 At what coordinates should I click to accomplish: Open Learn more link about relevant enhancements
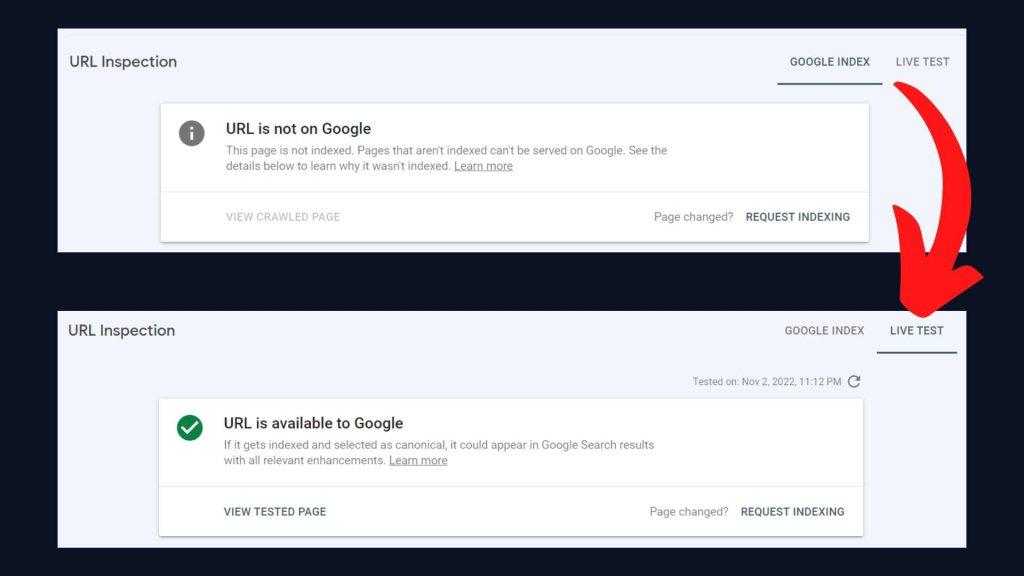tap(418, 460)
